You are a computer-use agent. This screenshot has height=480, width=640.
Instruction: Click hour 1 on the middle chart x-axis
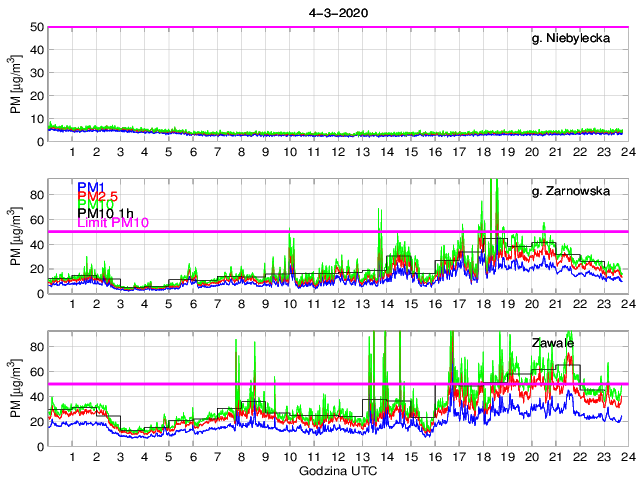click(72, 304)
